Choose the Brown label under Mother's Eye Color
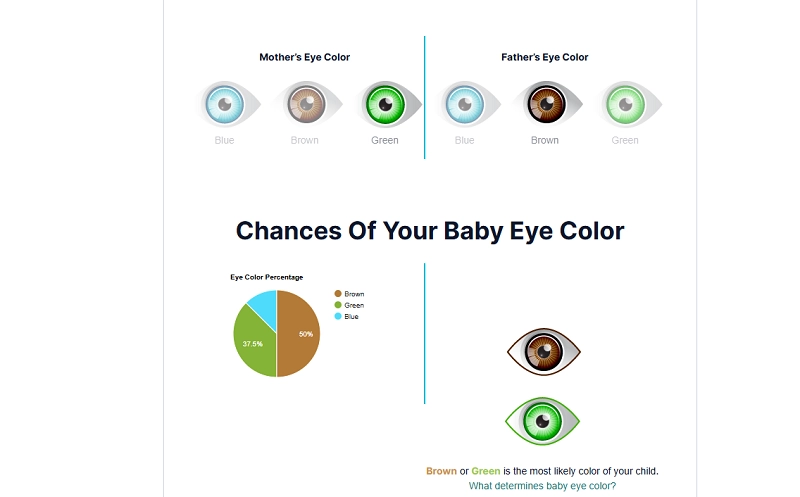Screen dimensions: 800x497 coord(304,140)
